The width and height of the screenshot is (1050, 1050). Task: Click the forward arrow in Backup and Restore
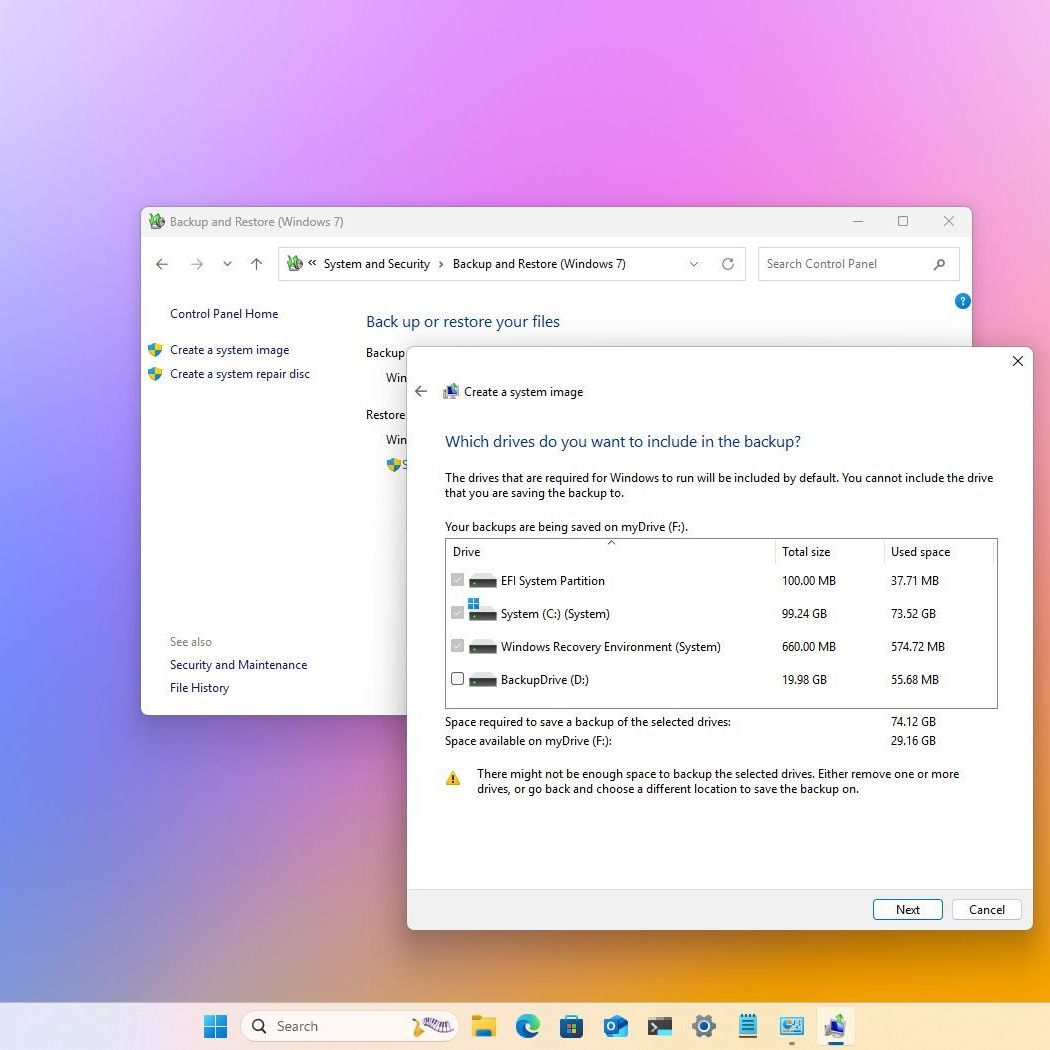(196, 264)
